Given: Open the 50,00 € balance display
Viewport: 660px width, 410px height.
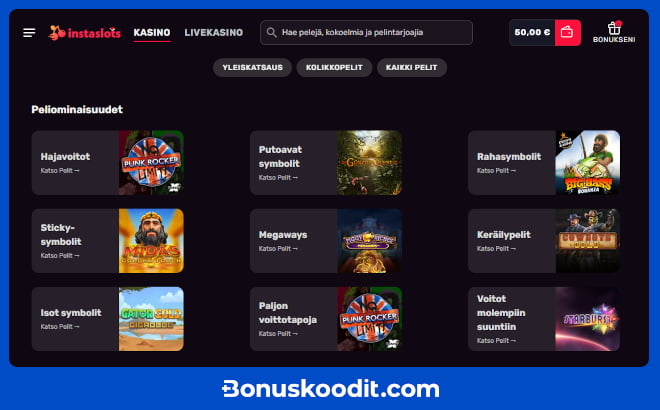Looking at the screenshot, I should [532, 32].
